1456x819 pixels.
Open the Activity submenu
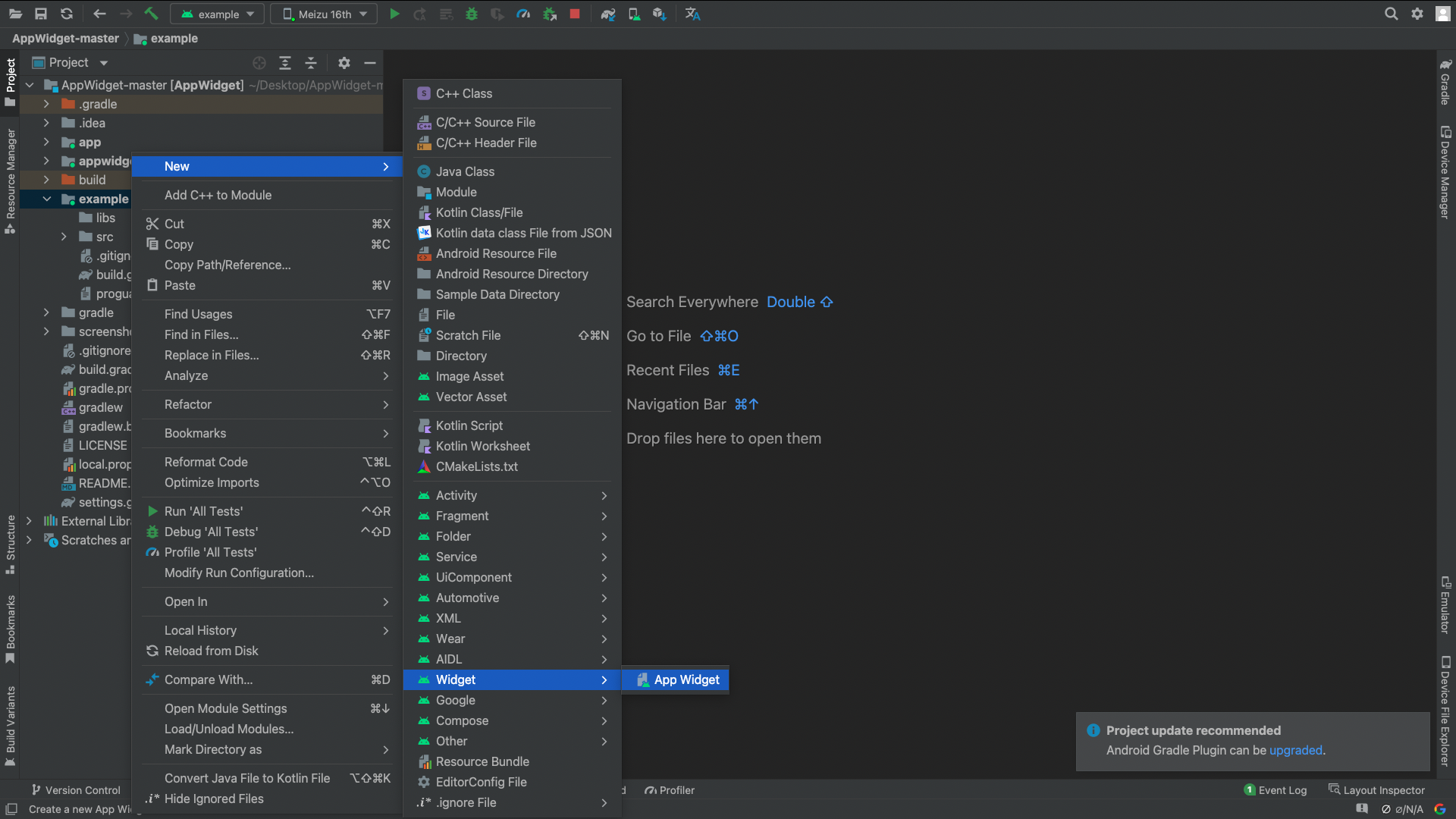click(513, 495)
